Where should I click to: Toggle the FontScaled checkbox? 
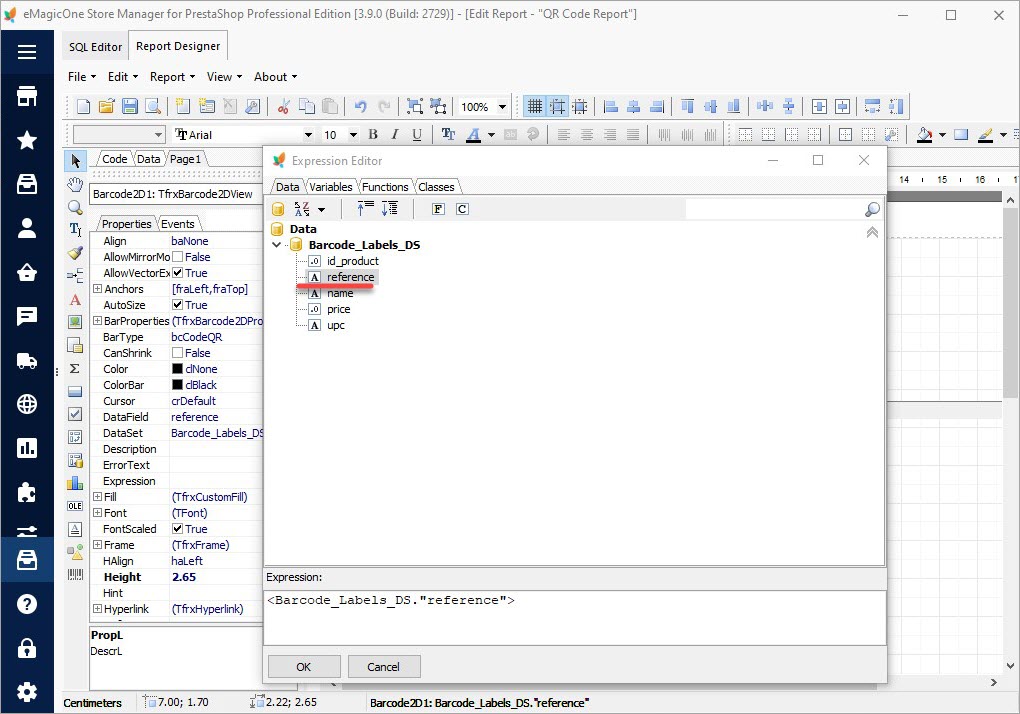point(177,529)
